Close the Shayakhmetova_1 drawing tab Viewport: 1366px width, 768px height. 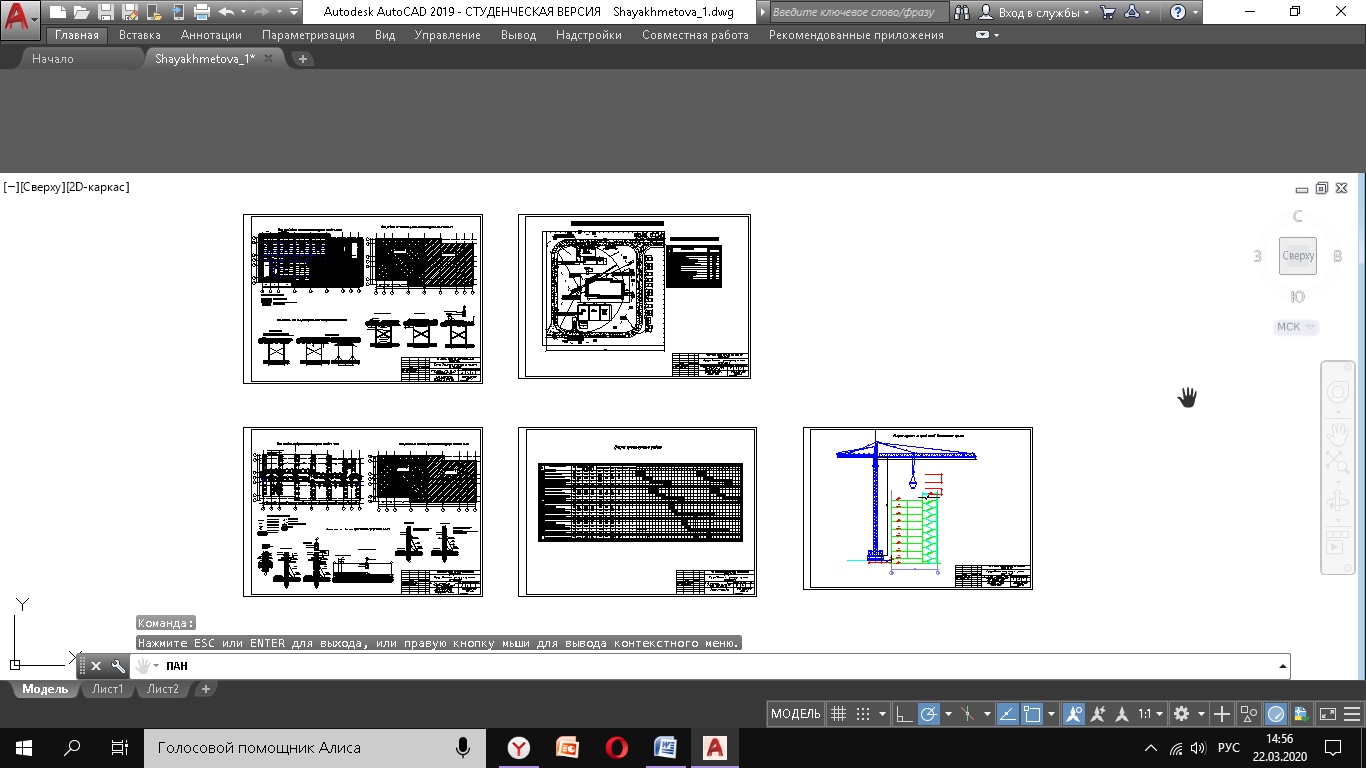tap(268, 59)
